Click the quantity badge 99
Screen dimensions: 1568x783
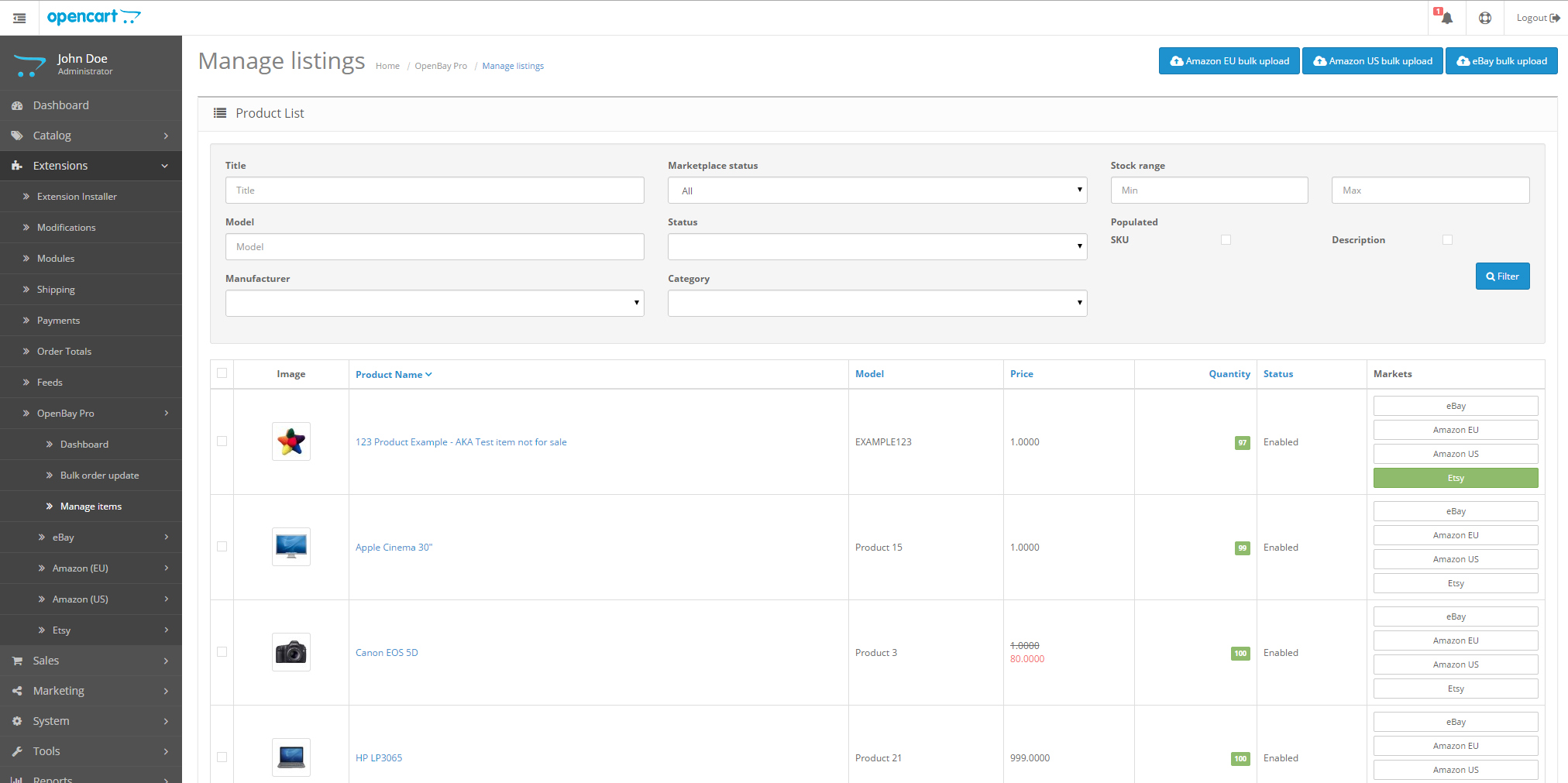(x=1242, y=548)
